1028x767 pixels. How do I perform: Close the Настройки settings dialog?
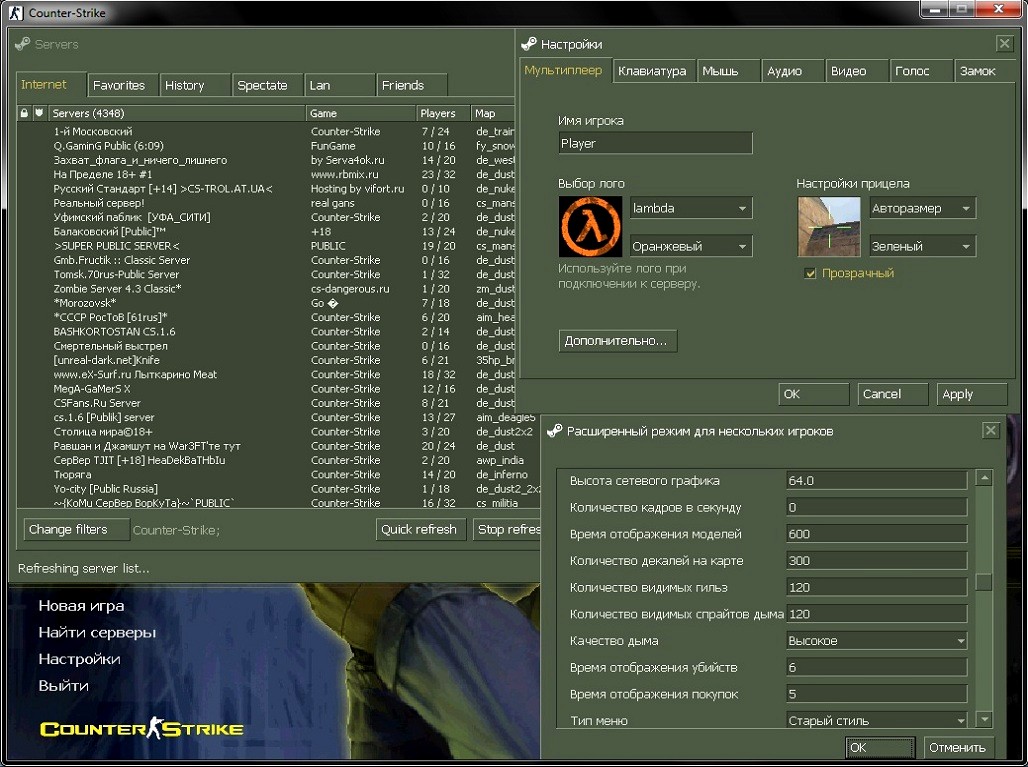click(1004, 44)
